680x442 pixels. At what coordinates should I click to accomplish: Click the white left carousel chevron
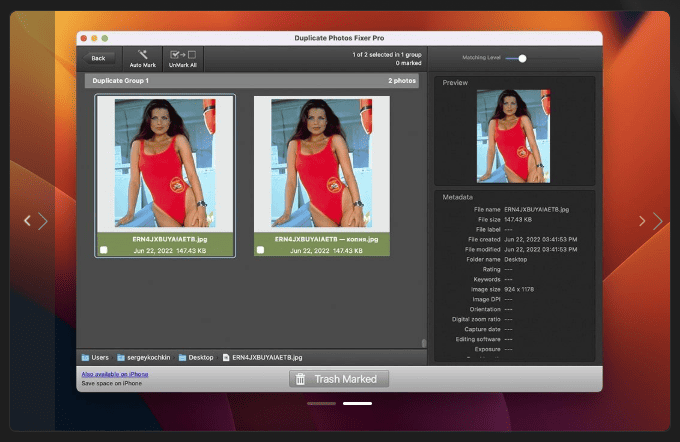pyautogui.click(x=27, y=221)
